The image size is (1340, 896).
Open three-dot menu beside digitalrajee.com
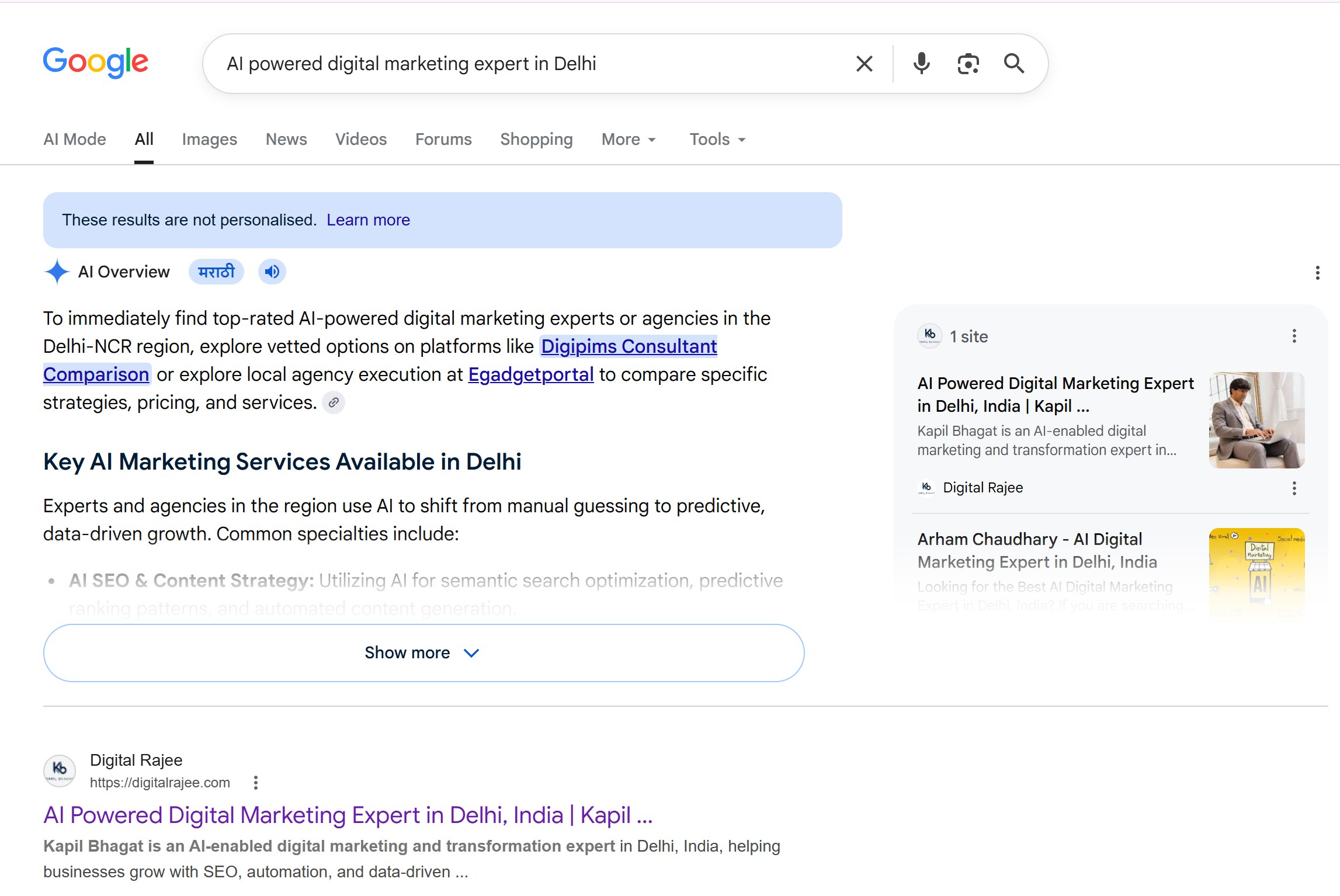[x=255, y=783]
